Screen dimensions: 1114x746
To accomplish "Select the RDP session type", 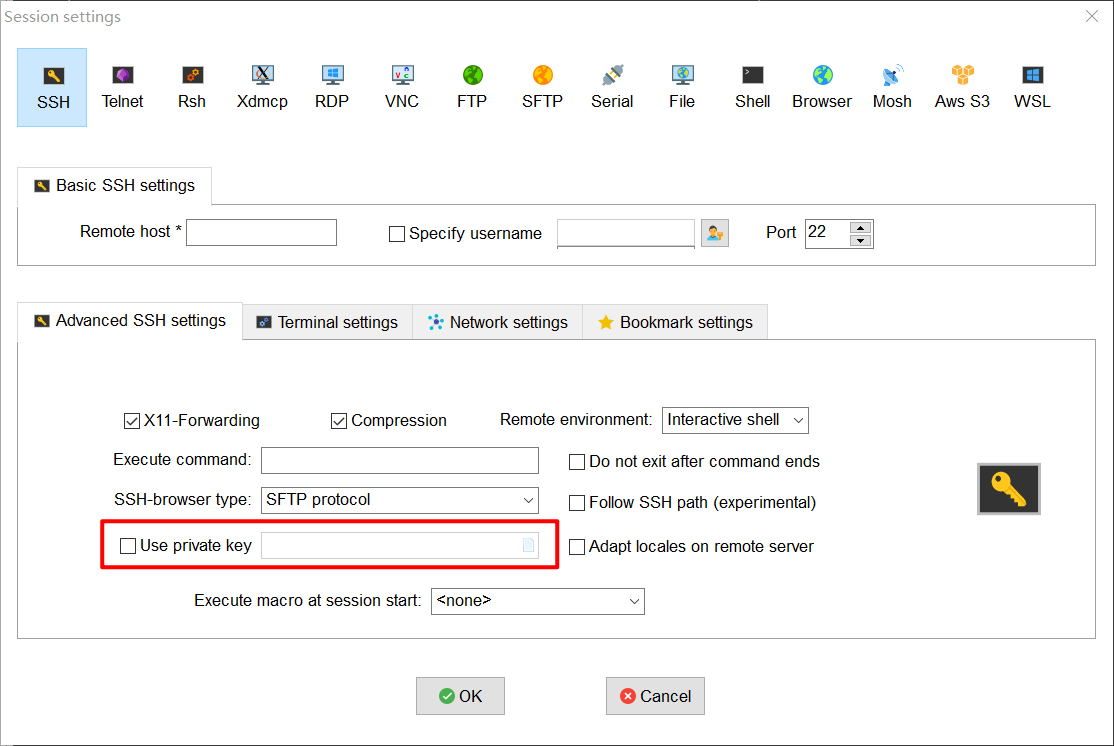I will (332, 87).
